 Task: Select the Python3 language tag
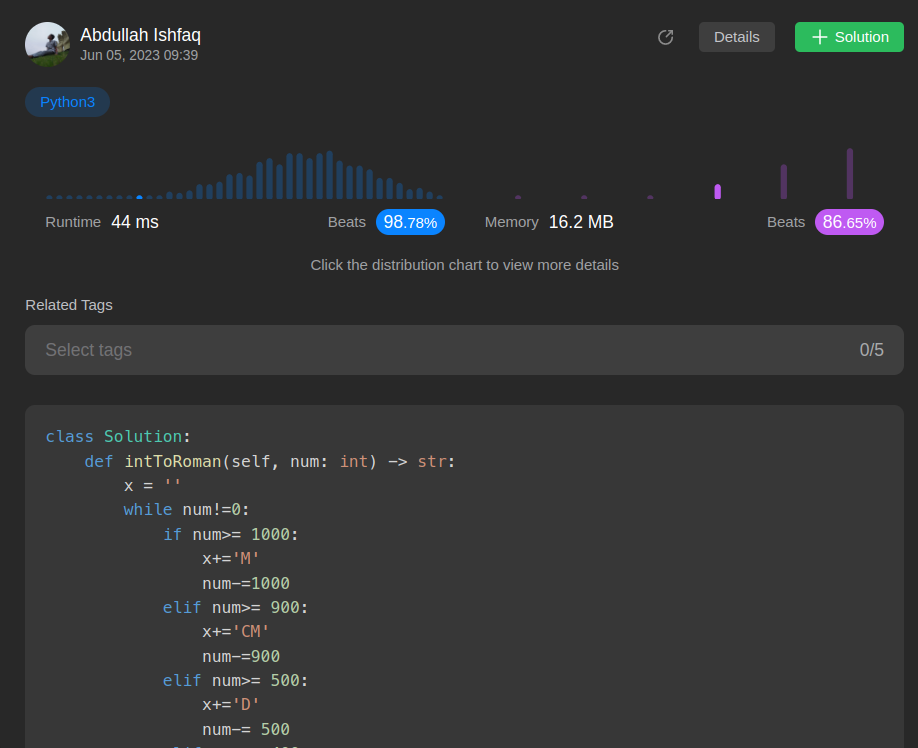(67, 102)
